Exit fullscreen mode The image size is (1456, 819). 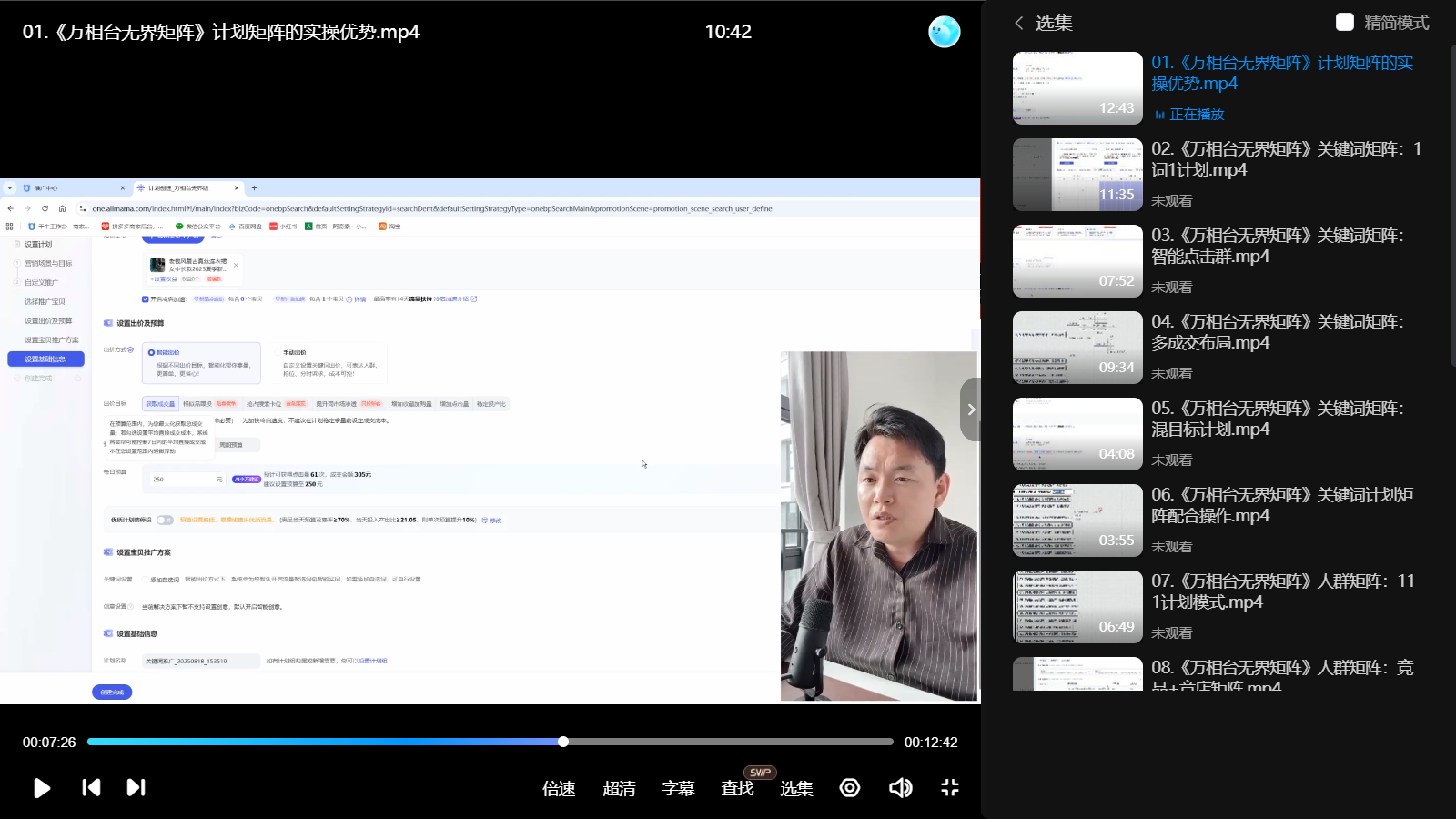tap(950, 788)
